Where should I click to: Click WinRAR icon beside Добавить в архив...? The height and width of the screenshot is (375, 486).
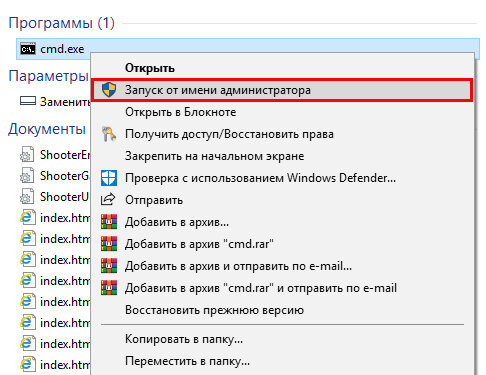click(x=109, y=222)
